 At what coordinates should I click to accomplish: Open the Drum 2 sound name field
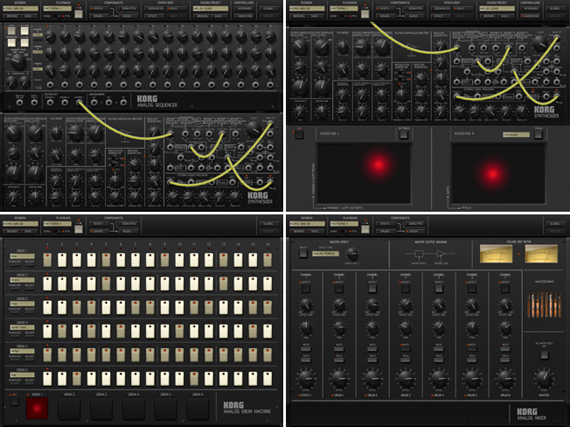point(22,280)
